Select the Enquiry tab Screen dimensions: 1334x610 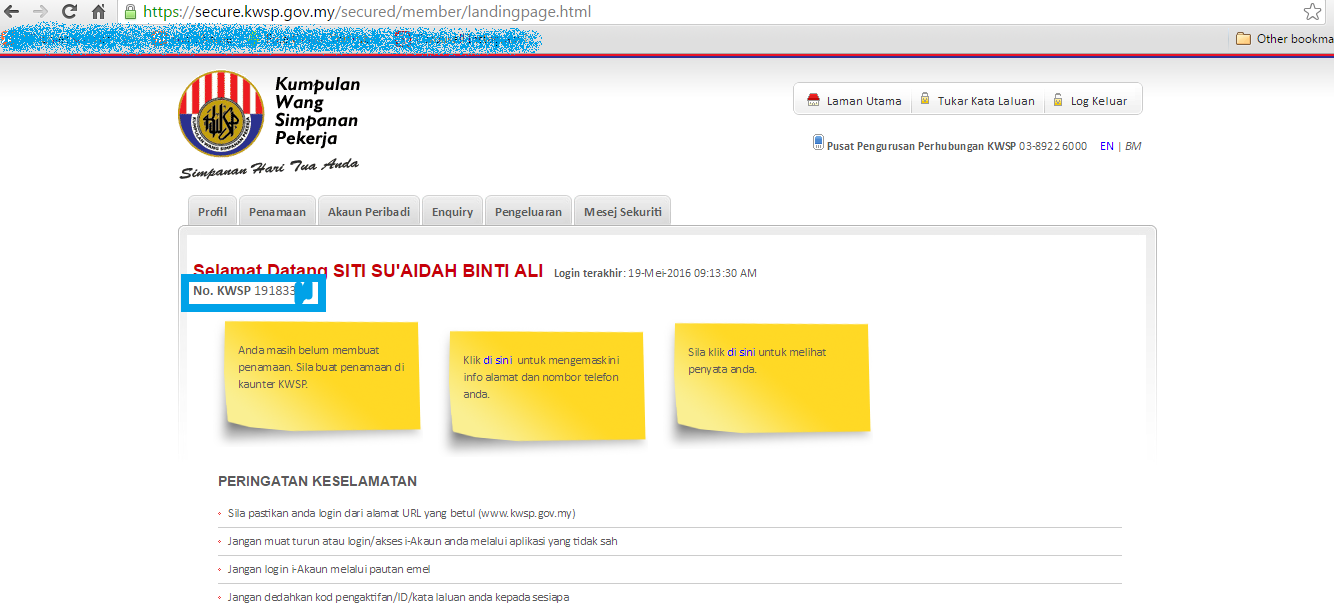click(452, 211)
